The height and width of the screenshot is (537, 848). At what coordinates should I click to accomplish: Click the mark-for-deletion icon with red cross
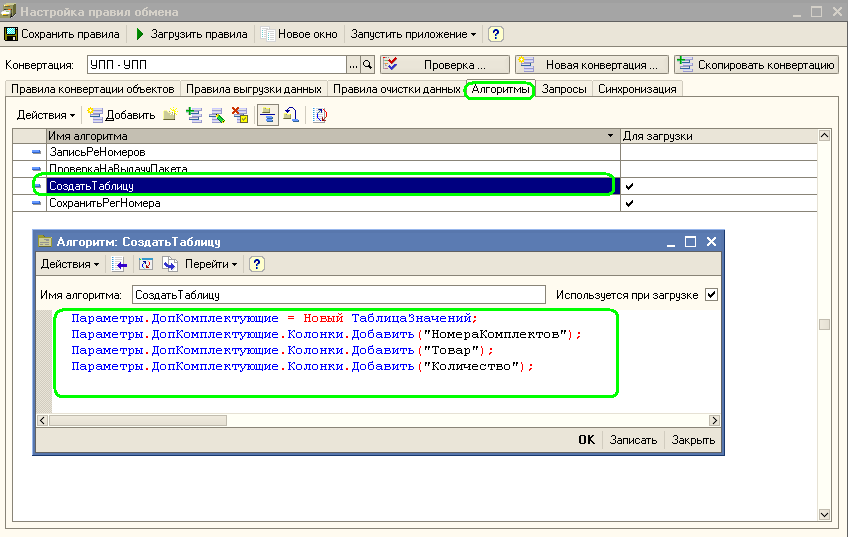point(240,115)
